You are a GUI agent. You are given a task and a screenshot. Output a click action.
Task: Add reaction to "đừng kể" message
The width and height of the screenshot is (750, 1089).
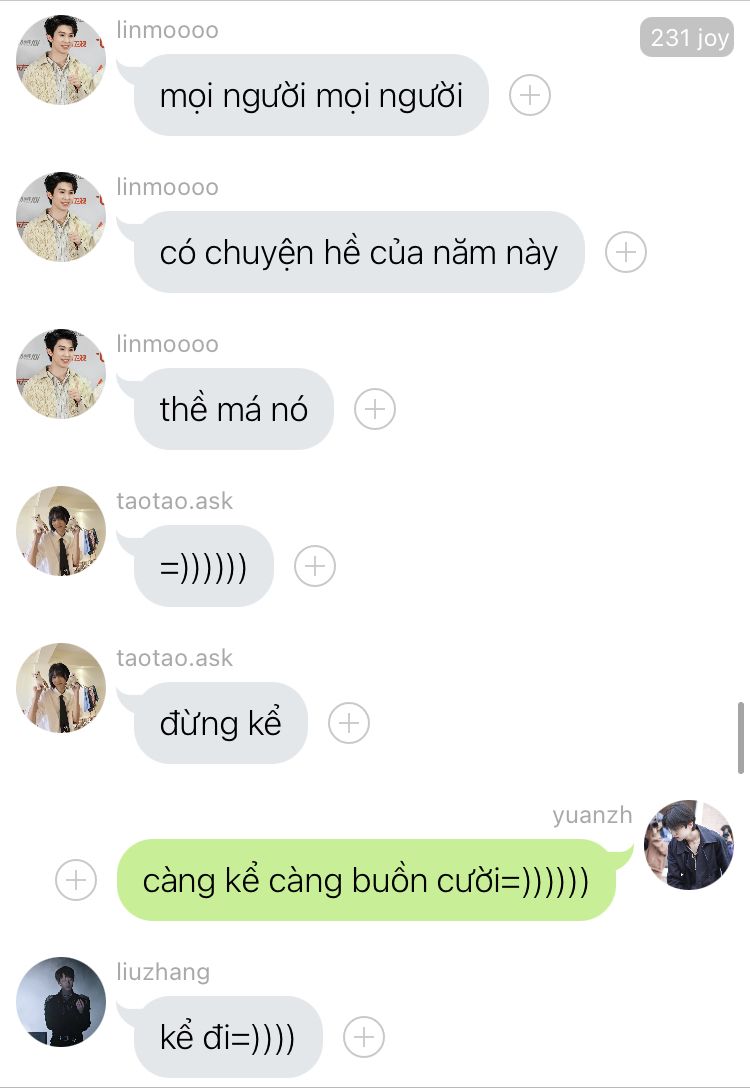(349, 723)
